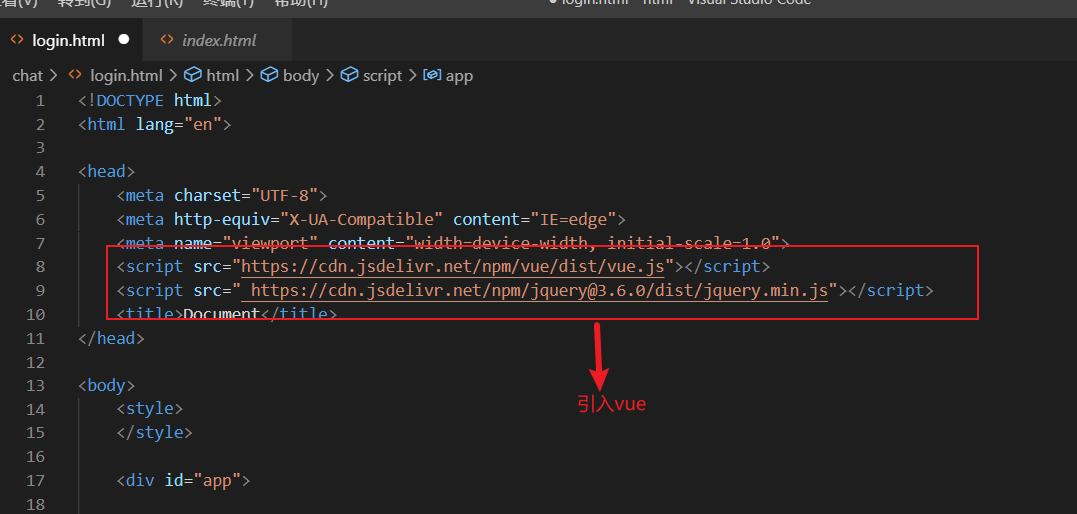Click the cube icon beside body breadcrumb
This screenshot has width=1077, height=514.
click(x=271, y=75)
